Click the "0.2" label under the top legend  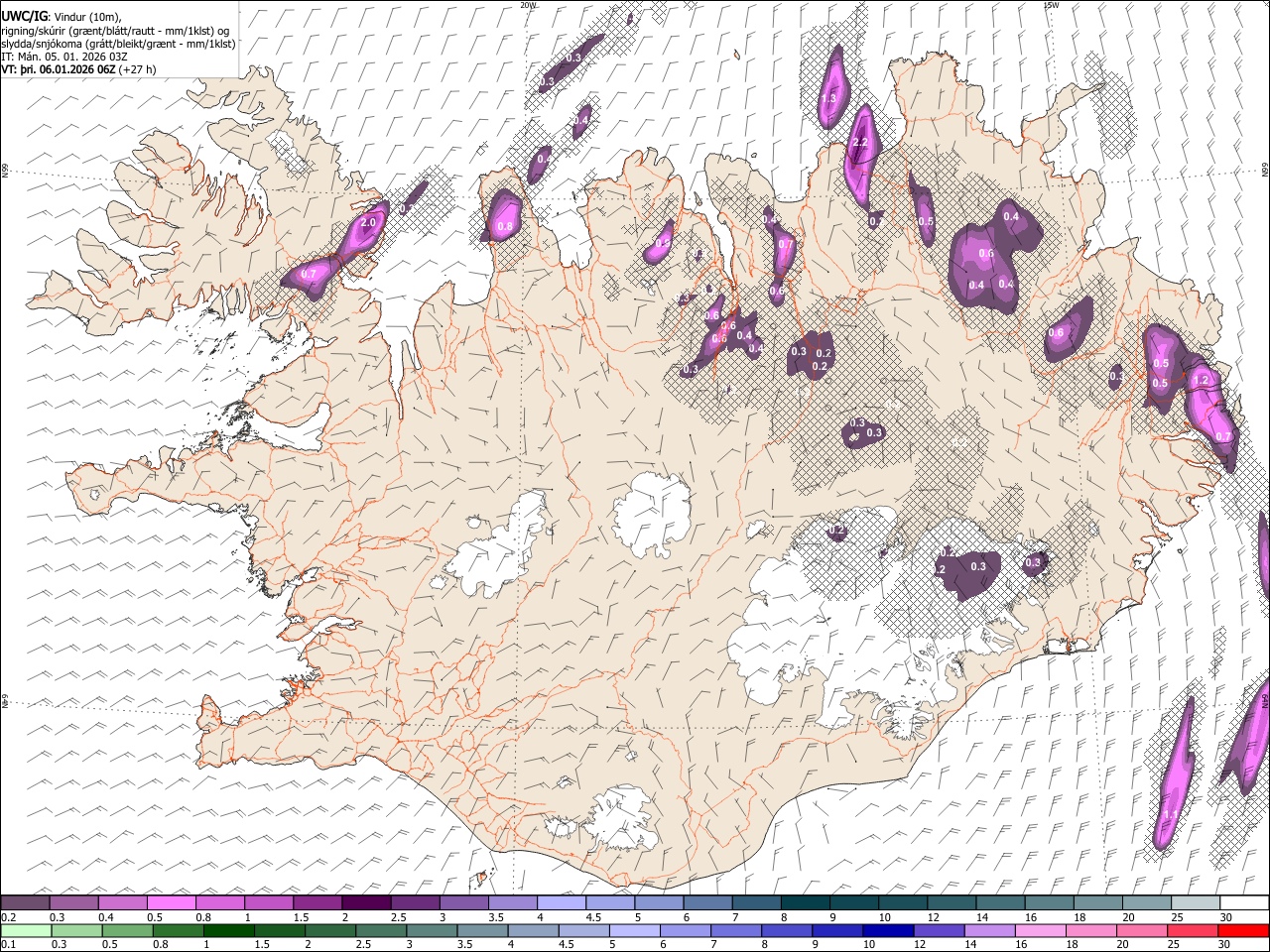[x=9, y=917]
